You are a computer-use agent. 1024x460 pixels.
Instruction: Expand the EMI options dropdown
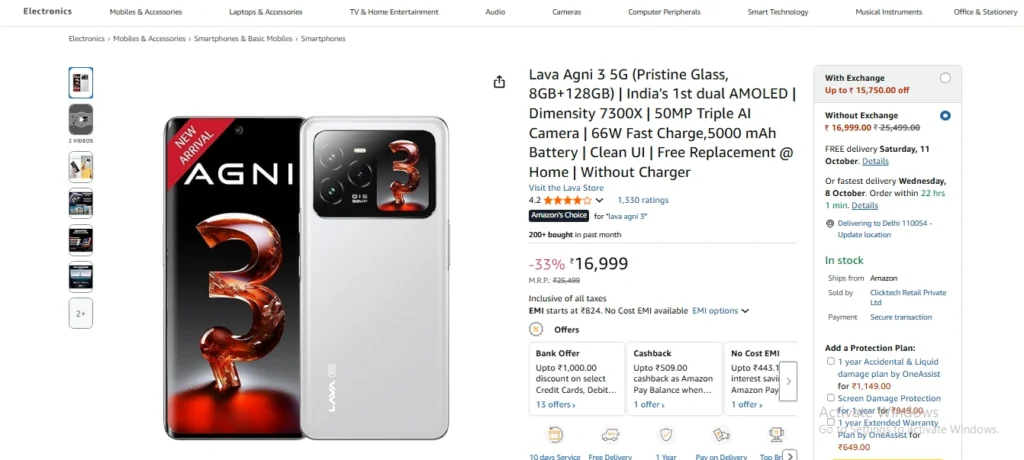click(x=720, y=311)
